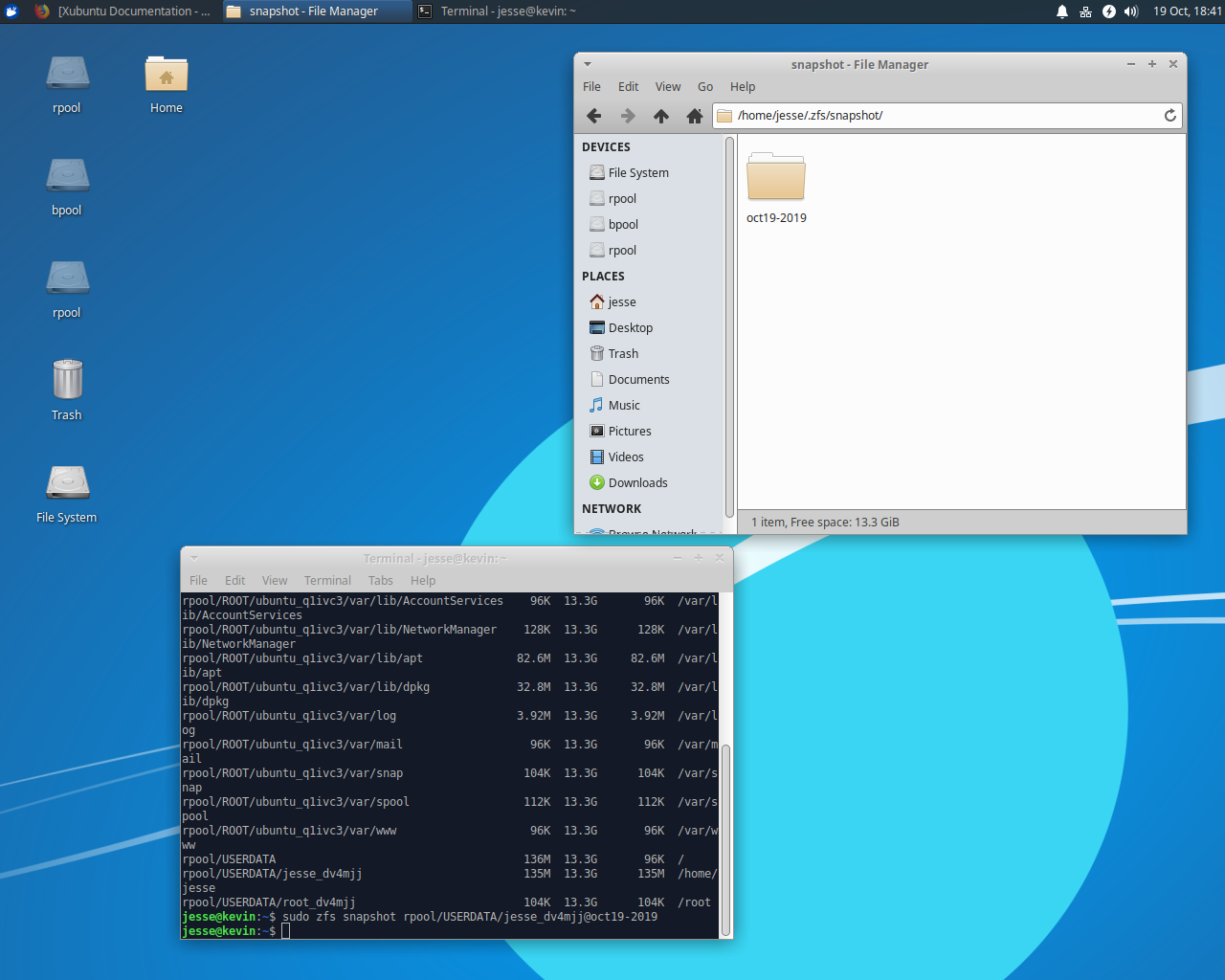Open the File menu in File Manager
The height and width of the screenshot is (980, 1225).
[592, 87]
